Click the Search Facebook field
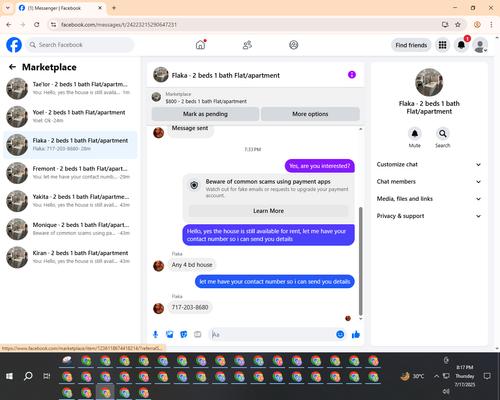 pos(80,45)
